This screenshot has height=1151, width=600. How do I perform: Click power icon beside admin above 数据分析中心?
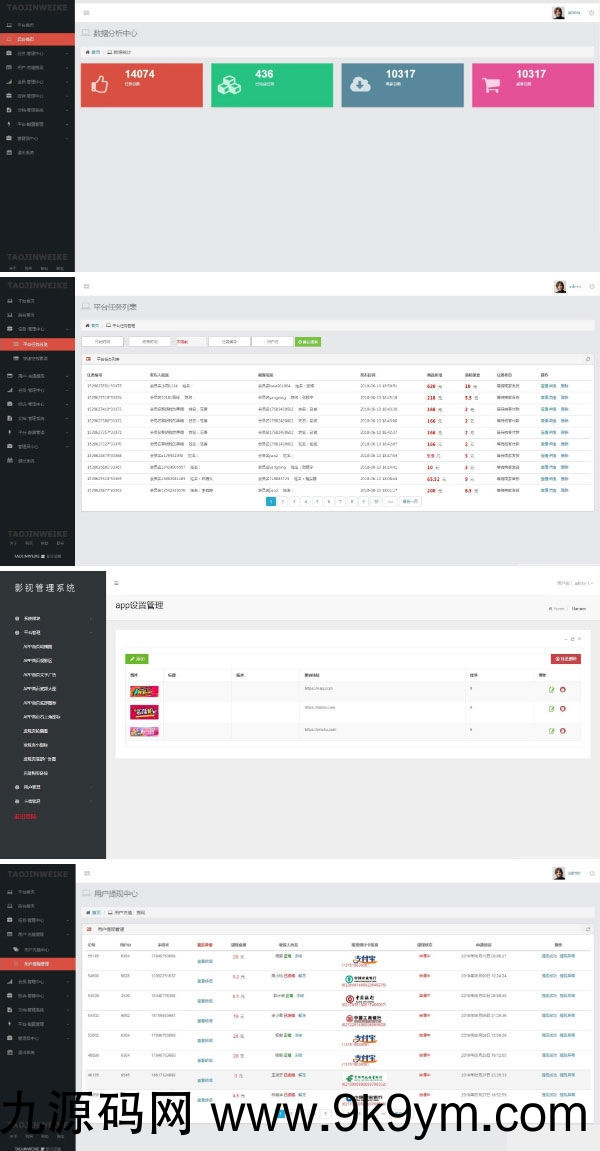click(590, 13)
